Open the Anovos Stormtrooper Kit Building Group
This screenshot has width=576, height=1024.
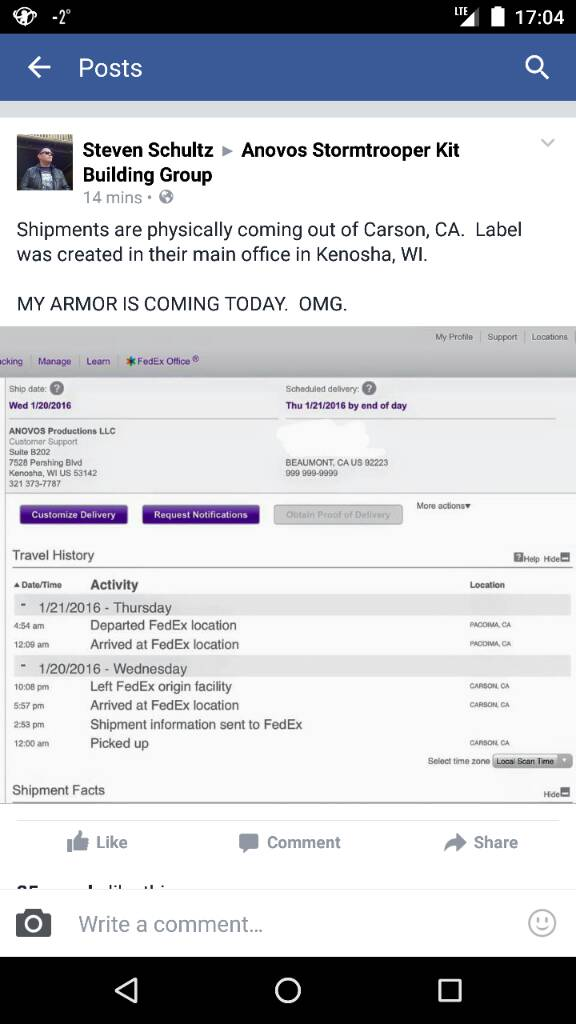(271, 163)
